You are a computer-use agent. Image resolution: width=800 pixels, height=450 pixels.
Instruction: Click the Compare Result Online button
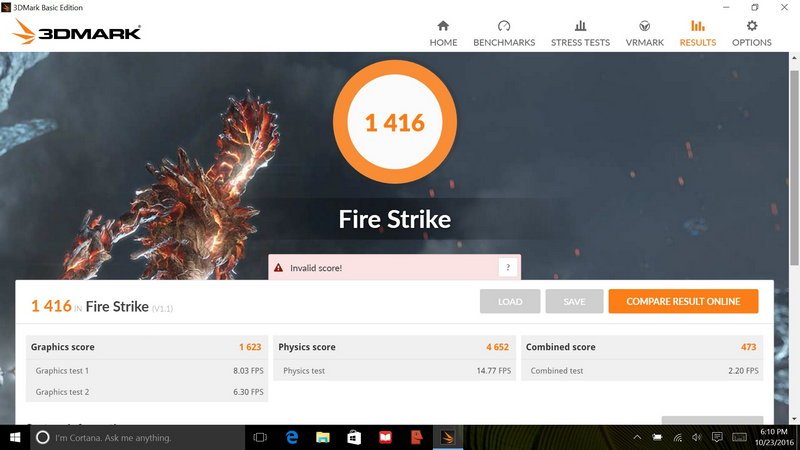click(683, 301)
